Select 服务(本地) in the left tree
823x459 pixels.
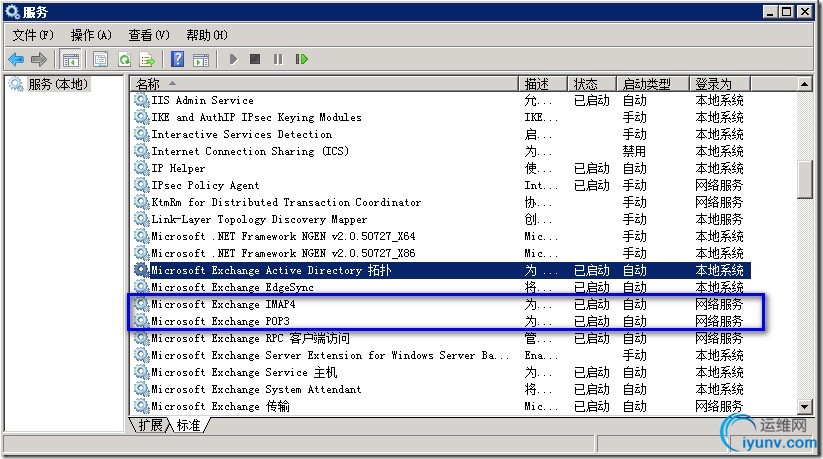pos(58,84)
